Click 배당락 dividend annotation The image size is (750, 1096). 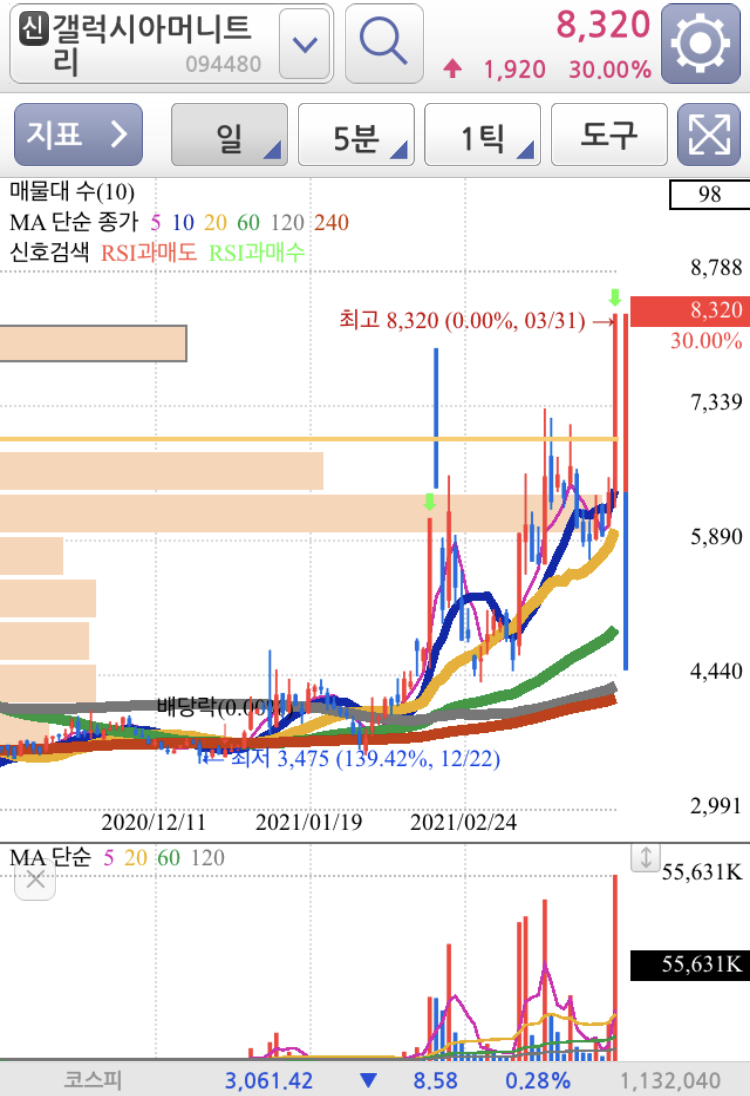pyautogui.click(x=224, y=707)
